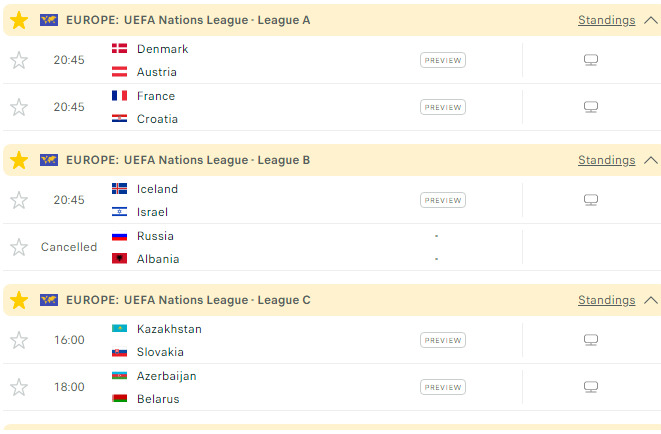Viewport: 661px width, 434px height.
Task: Toggle favorite star for Russia vs Albania
Action: (x=19, y=247)
